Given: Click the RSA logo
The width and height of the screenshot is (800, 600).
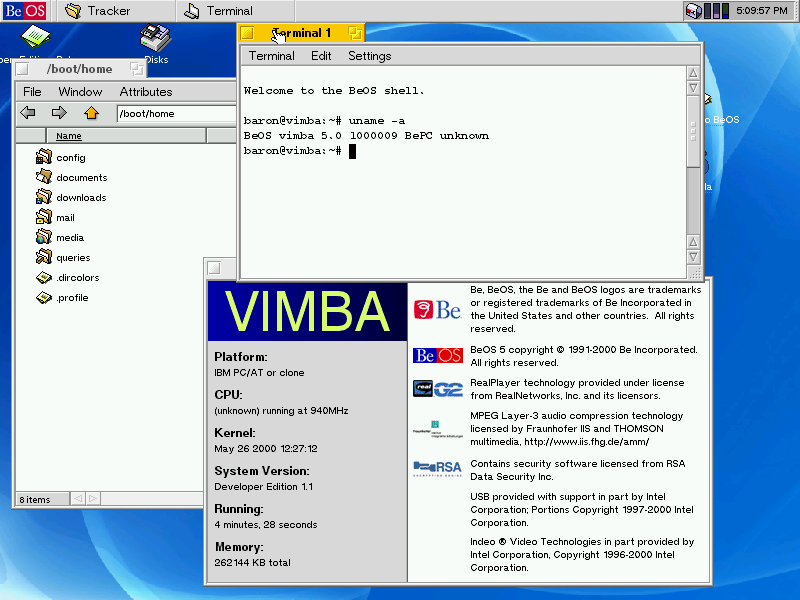Looking at the screenshot, I should click(x=437, y=468).
